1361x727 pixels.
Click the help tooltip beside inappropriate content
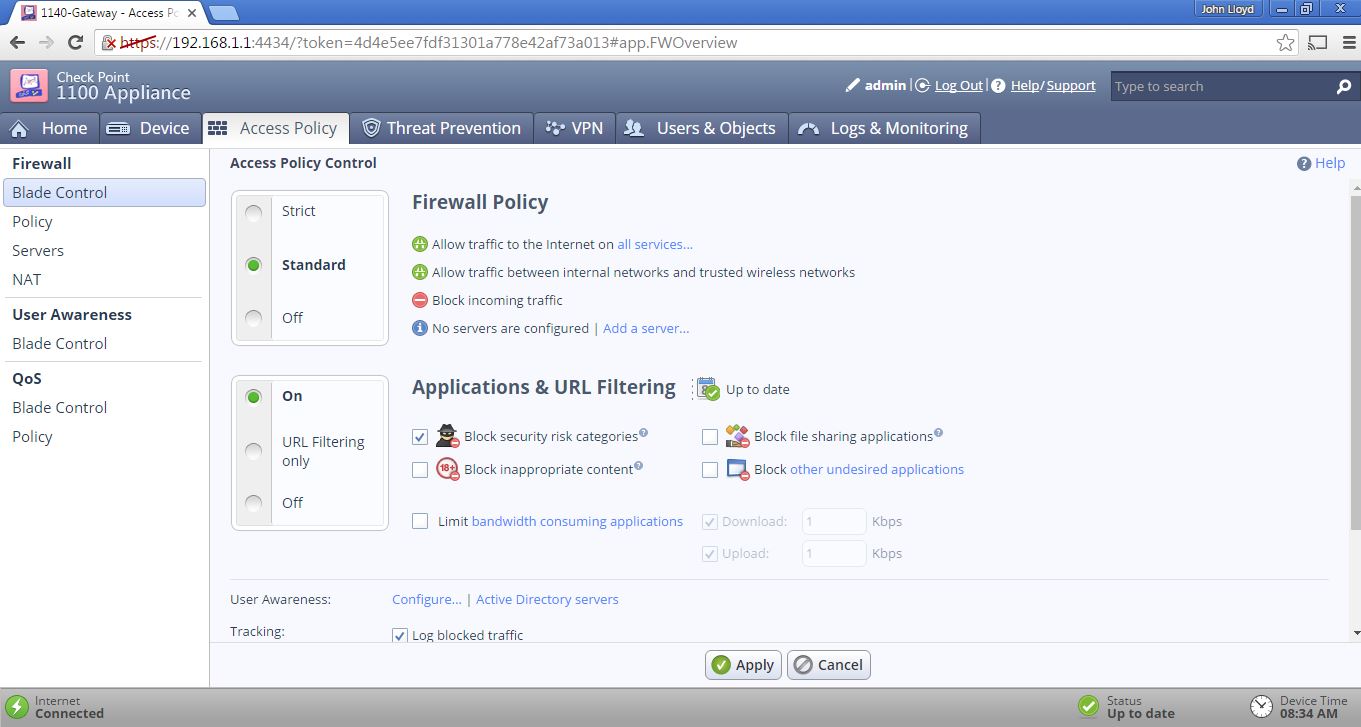tap(638, 466)
